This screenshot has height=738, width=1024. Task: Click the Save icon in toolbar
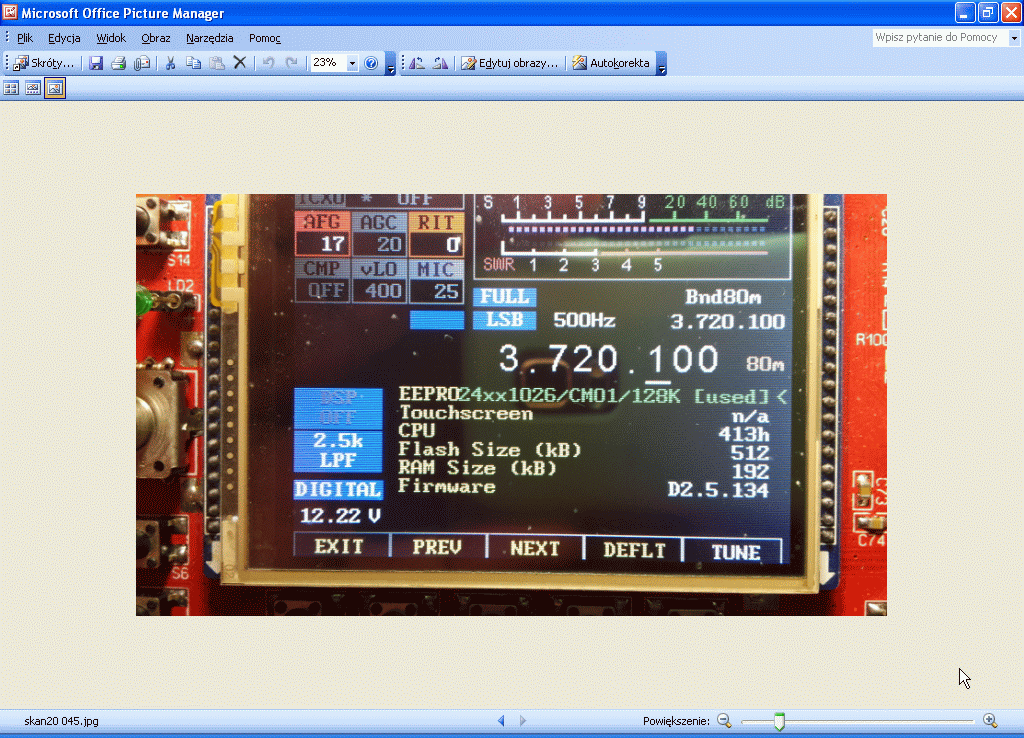[x=96, y=63]
